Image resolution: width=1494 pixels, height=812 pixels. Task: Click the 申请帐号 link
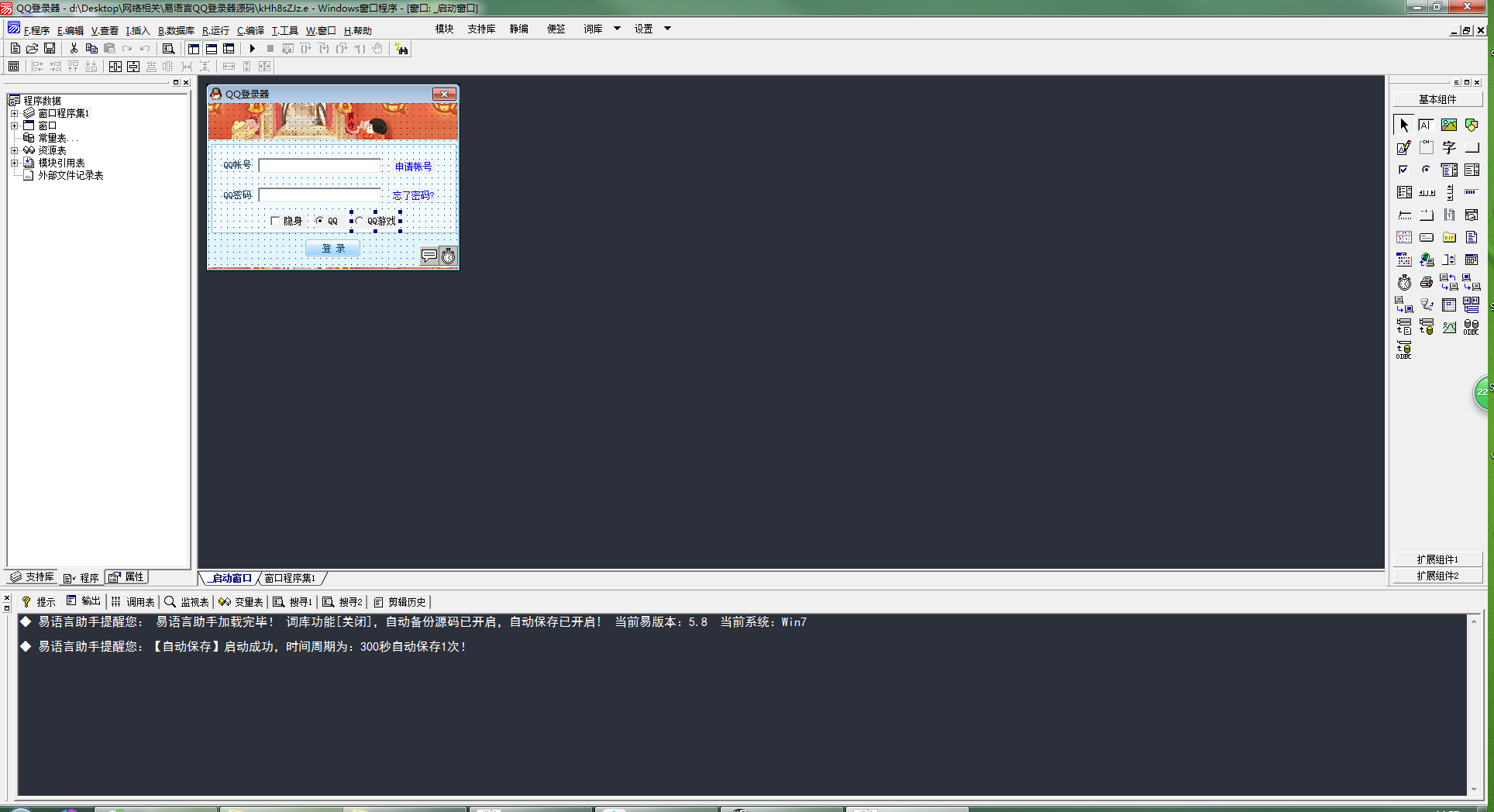coord(413,166)
